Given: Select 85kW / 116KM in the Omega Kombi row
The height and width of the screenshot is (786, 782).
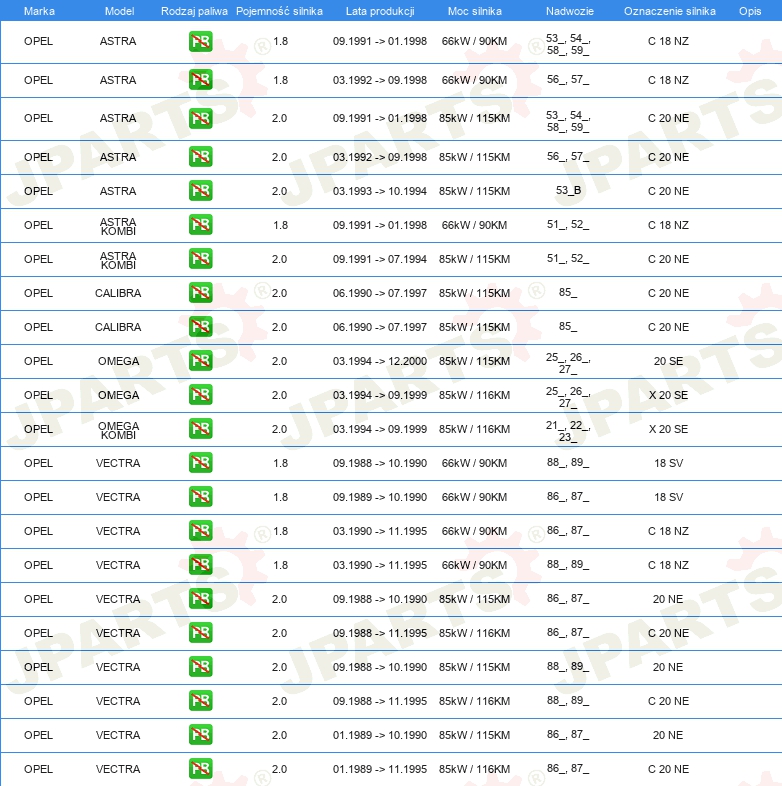Looking at the screenshot, I should tap(474, 429).
